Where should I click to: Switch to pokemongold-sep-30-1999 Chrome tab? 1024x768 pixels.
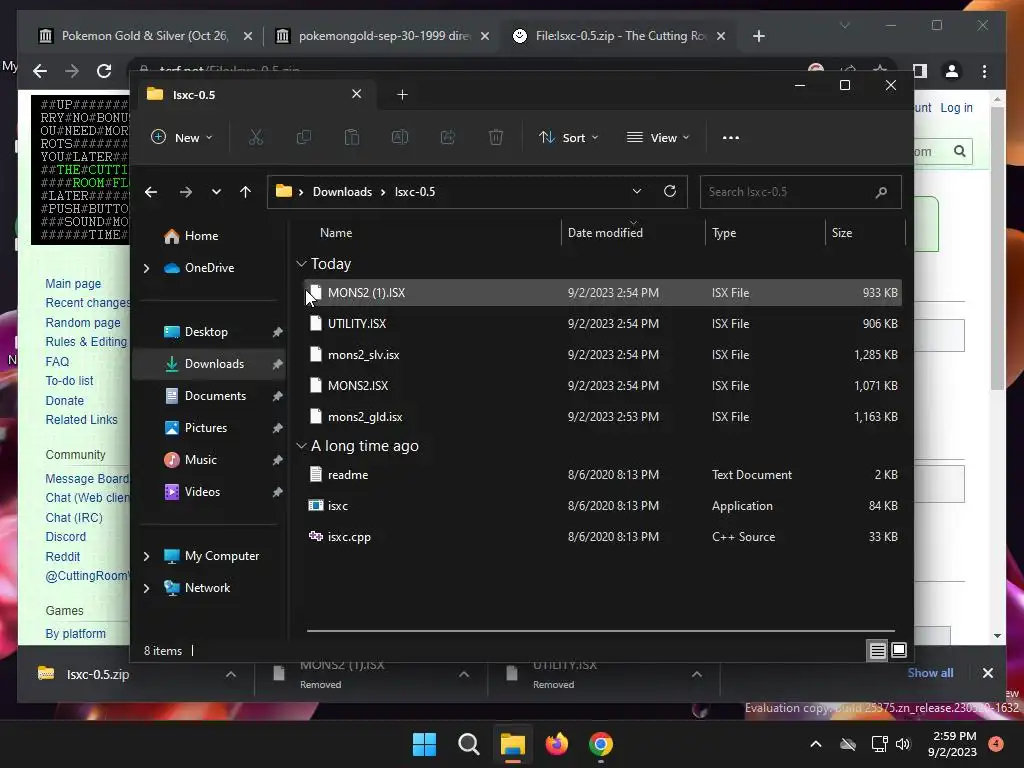click(382, 36)
